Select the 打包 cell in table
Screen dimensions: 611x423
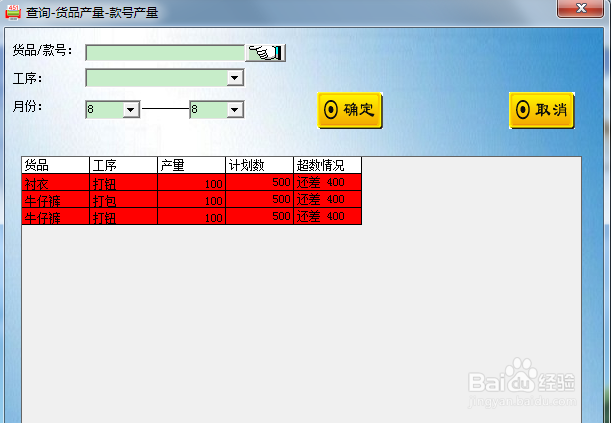tap(124, 199)
